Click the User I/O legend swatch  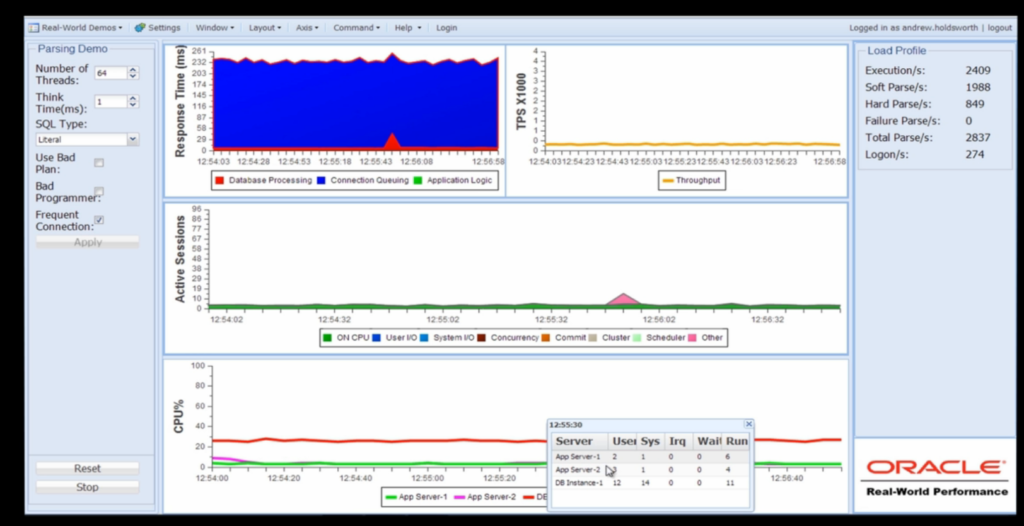[x=377, y=338]
